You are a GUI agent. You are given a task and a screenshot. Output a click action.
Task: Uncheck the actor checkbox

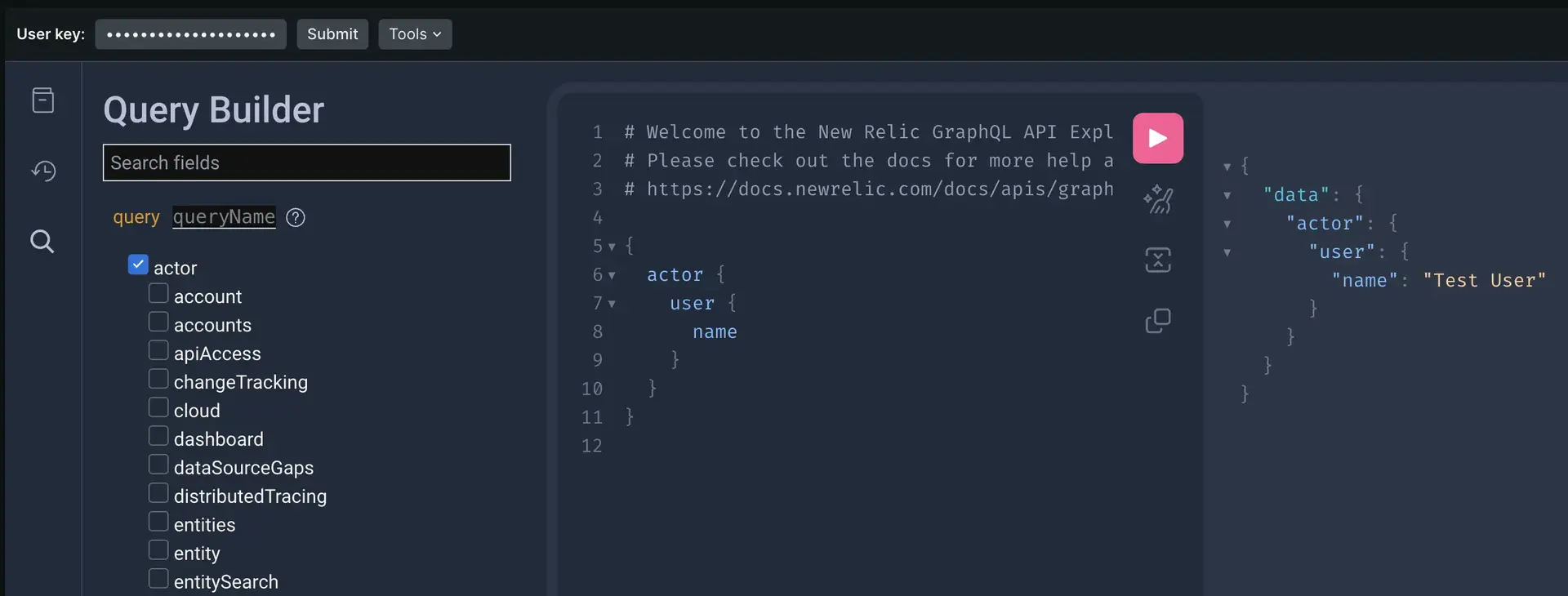click(x=138, y=265)
